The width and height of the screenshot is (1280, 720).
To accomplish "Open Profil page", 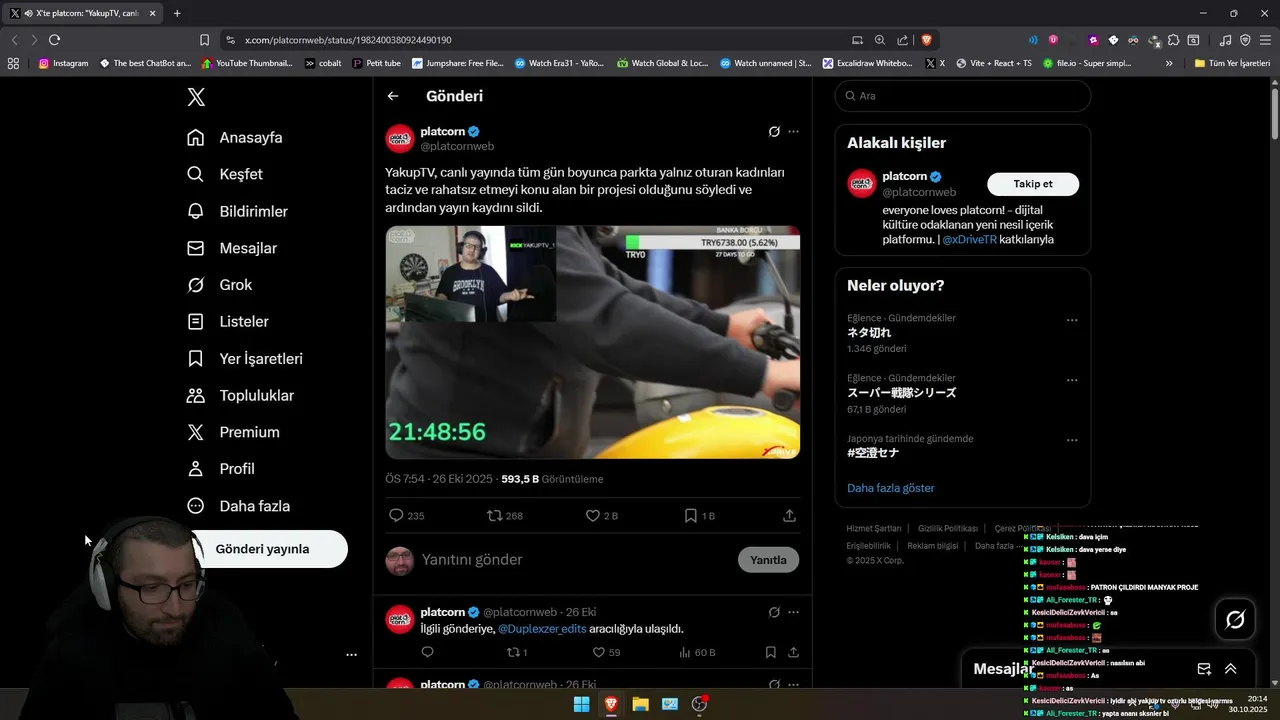I will [221, 469].
